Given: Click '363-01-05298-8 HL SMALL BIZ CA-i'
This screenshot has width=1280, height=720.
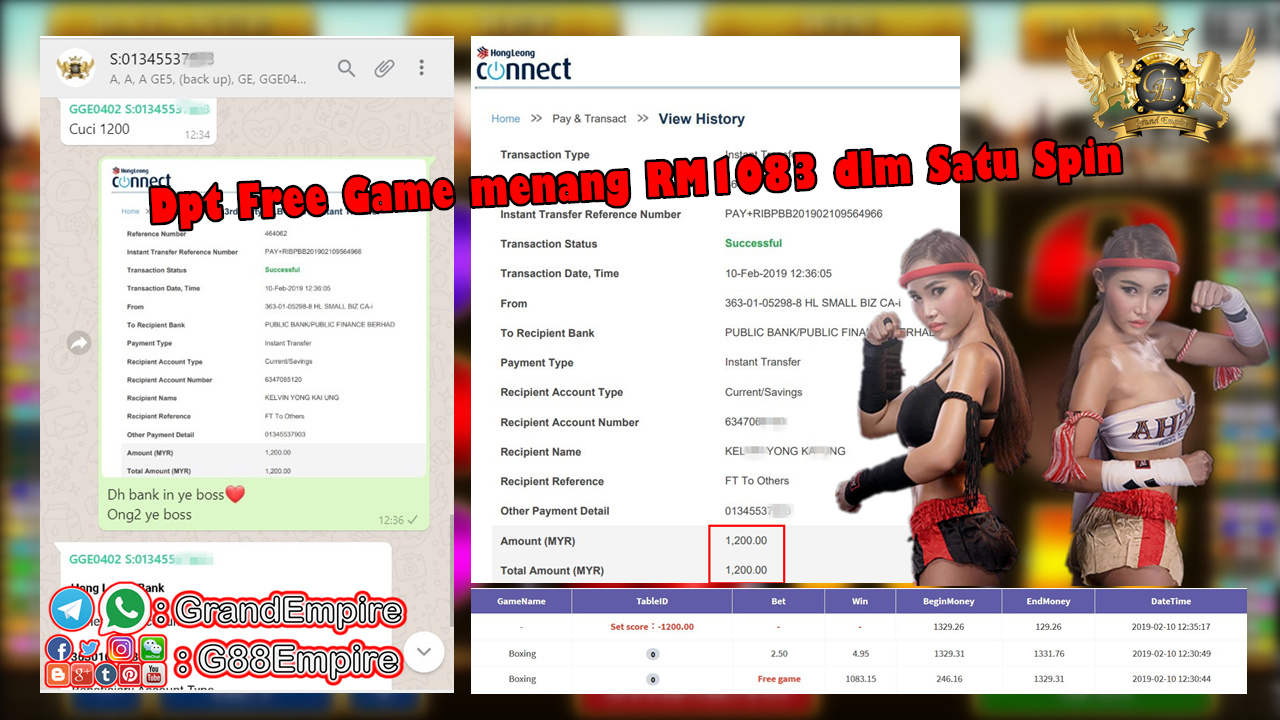Looking at the screenshot, I should 812,303.
